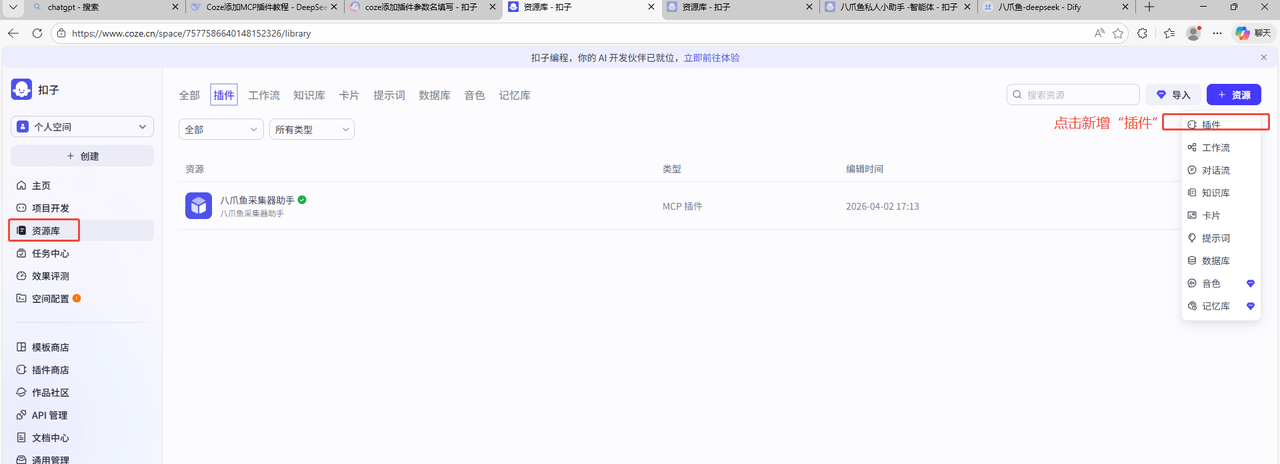The image size is (1280, 464).
Task: Click the 导入 import button
Action: 1173,95
